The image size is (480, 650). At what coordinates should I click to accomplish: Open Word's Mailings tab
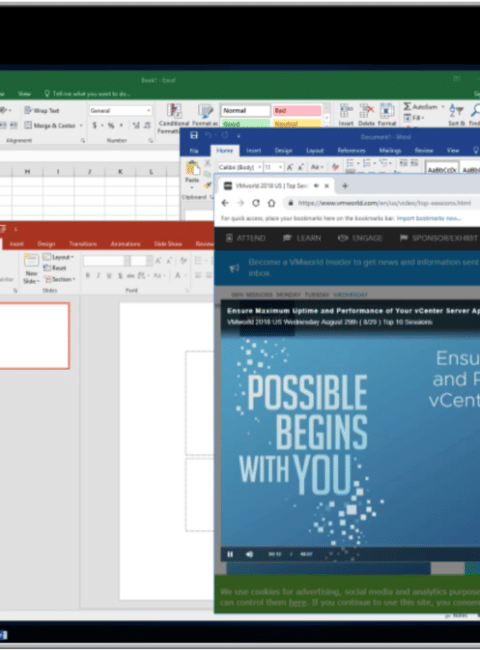[x=390, y=150]
